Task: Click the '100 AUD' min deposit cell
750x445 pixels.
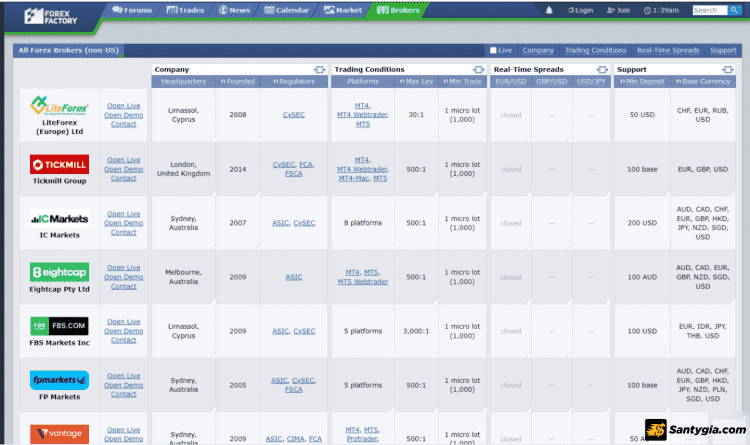Action: click(x=642, y=277)
